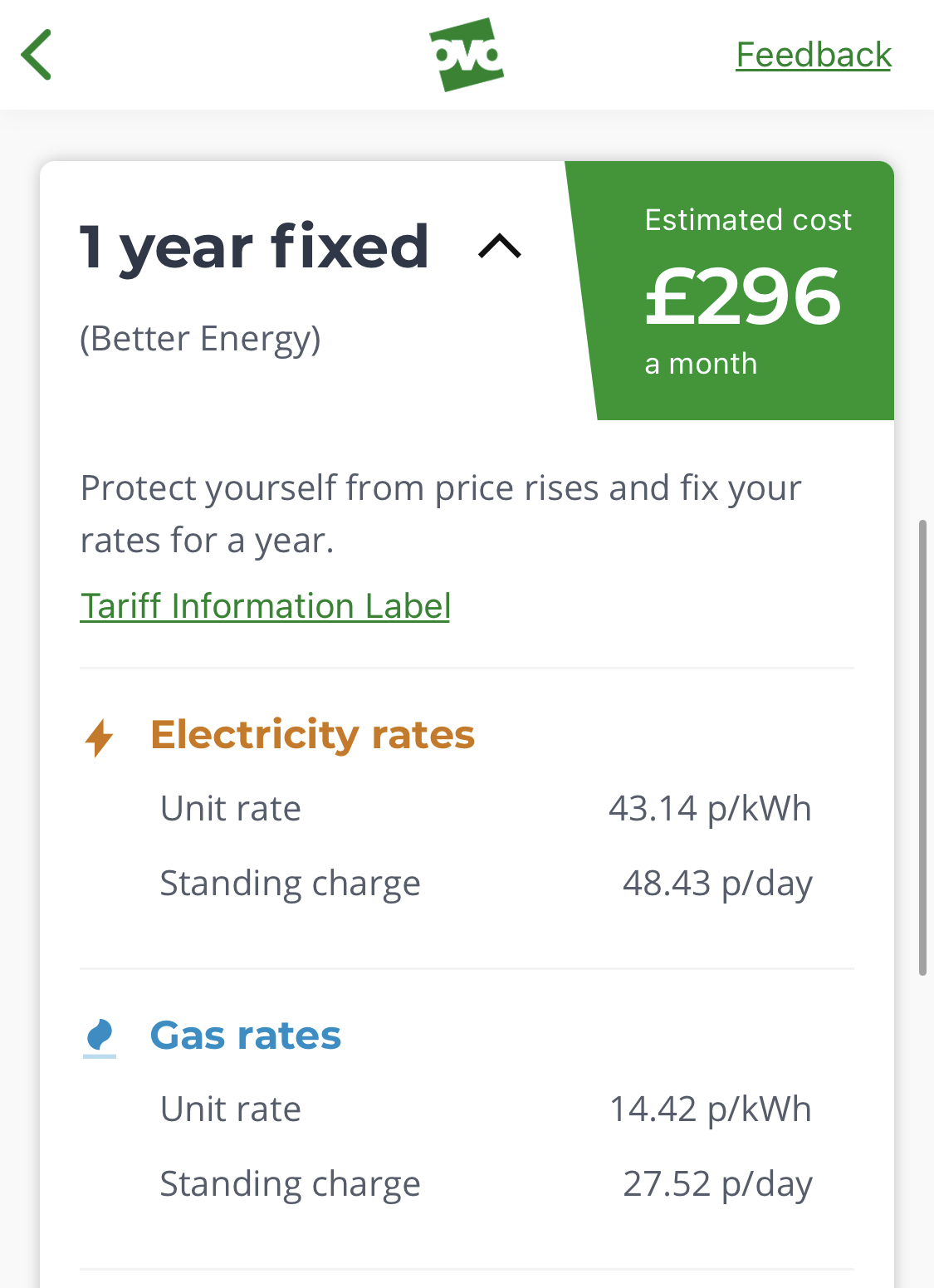Open the Tariff Information Label link
Screen dimensions: 934x1288
pos(266,605)
